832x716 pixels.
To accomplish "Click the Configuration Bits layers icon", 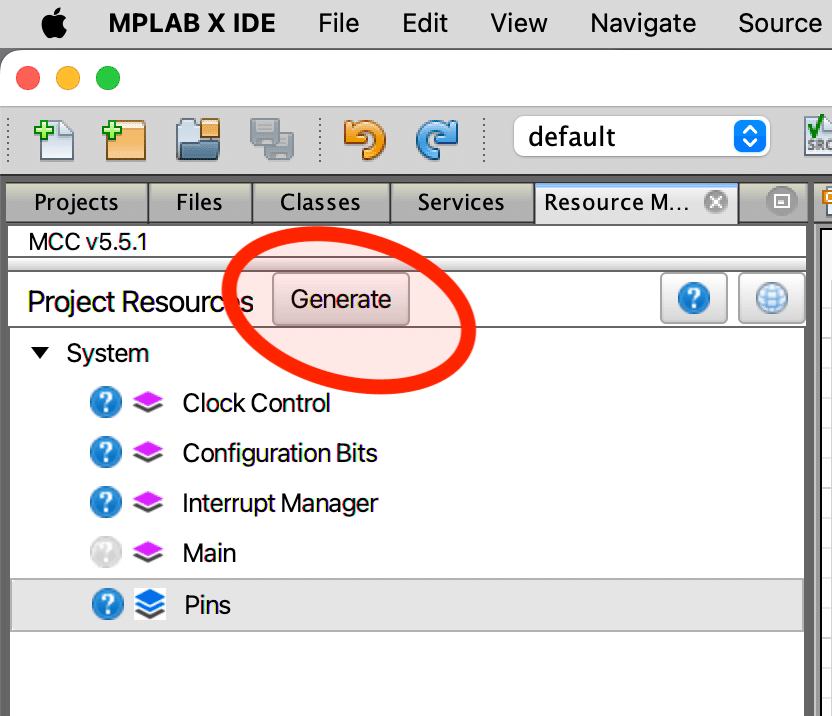I will 148,452.
